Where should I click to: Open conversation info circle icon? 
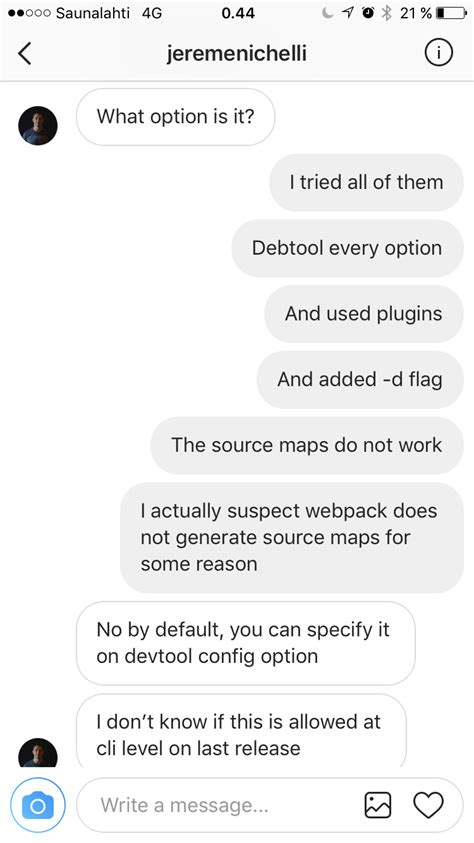coord(439,53)
